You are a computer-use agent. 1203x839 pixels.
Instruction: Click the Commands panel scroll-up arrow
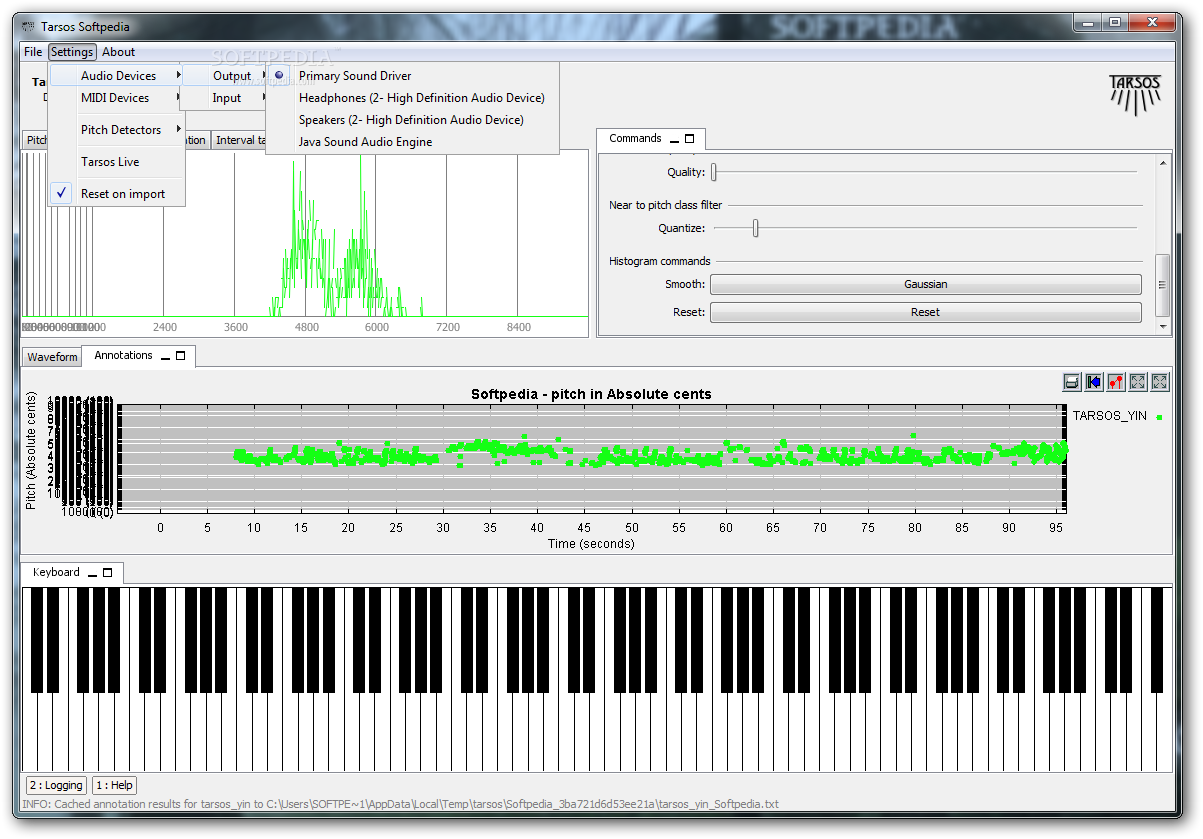tap(1163, 162)
